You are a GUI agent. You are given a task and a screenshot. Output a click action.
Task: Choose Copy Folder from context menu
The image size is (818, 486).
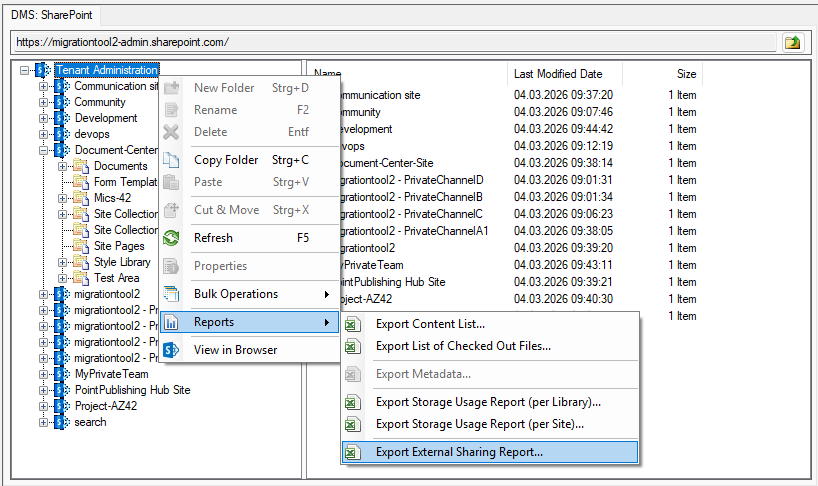250,160
